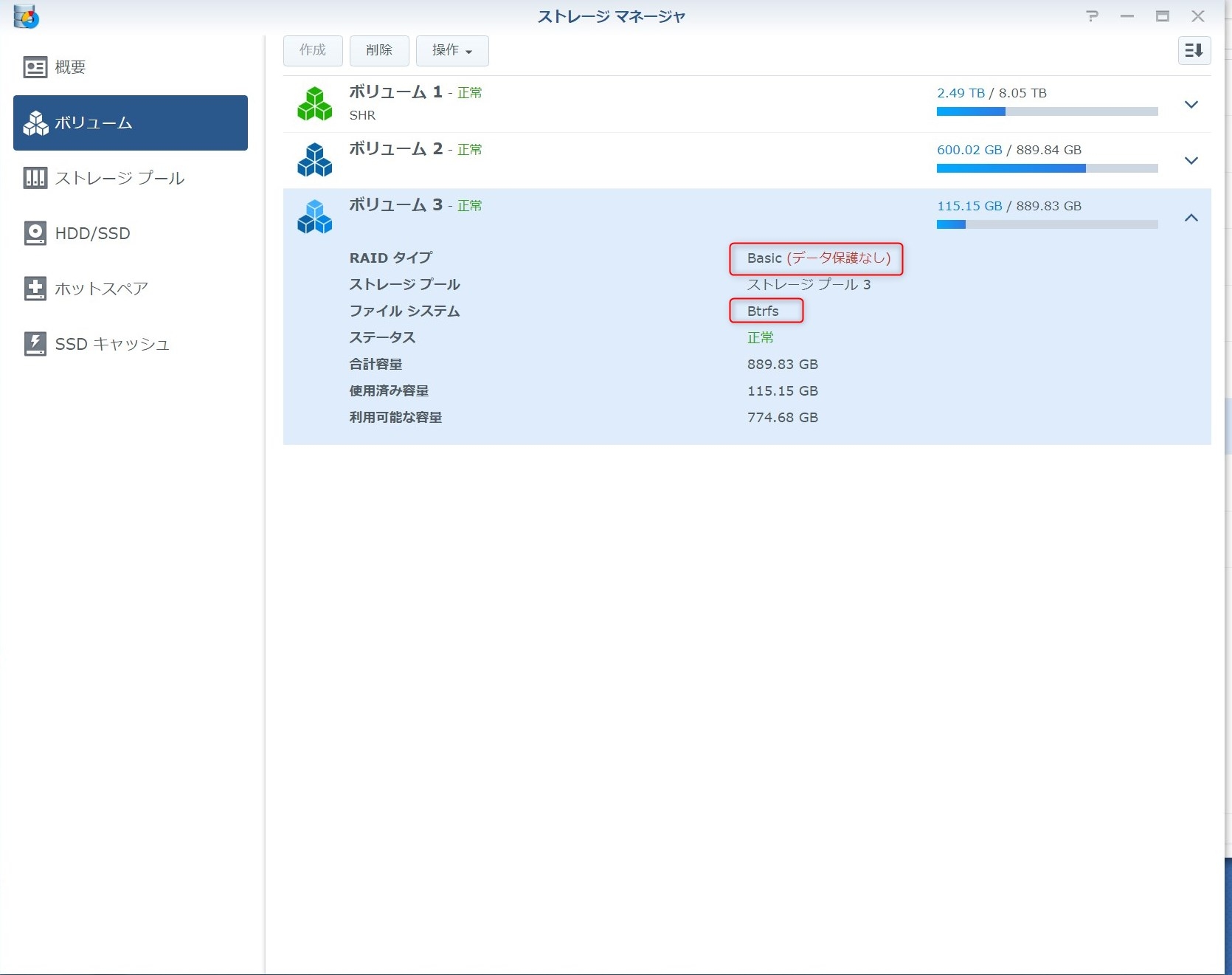Select the ボリューム sidebar item
This screenshot has width=1232, height=975.
pos(131,123)
